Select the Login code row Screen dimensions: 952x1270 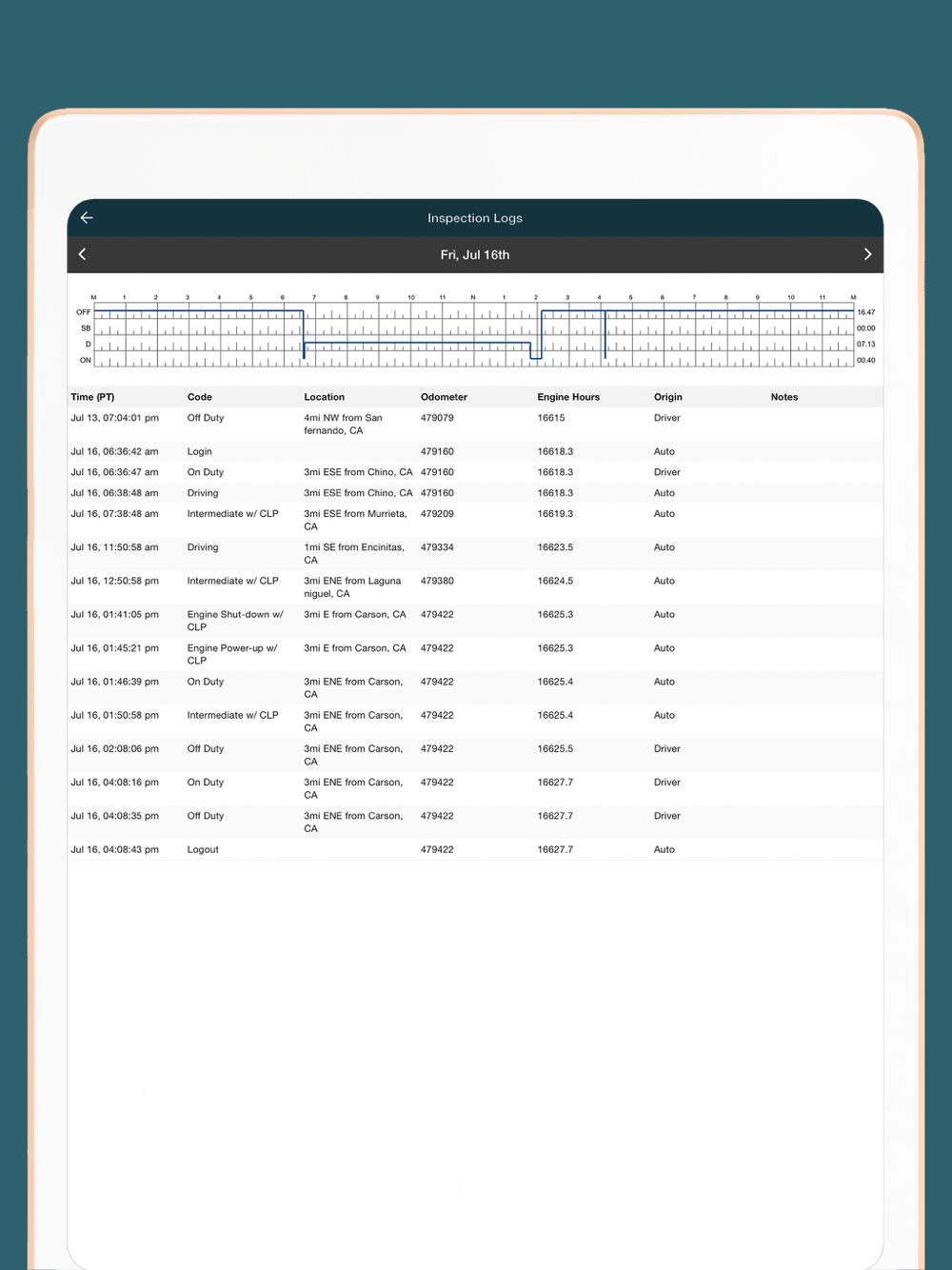pyautogui.click(x=475, y=451)
